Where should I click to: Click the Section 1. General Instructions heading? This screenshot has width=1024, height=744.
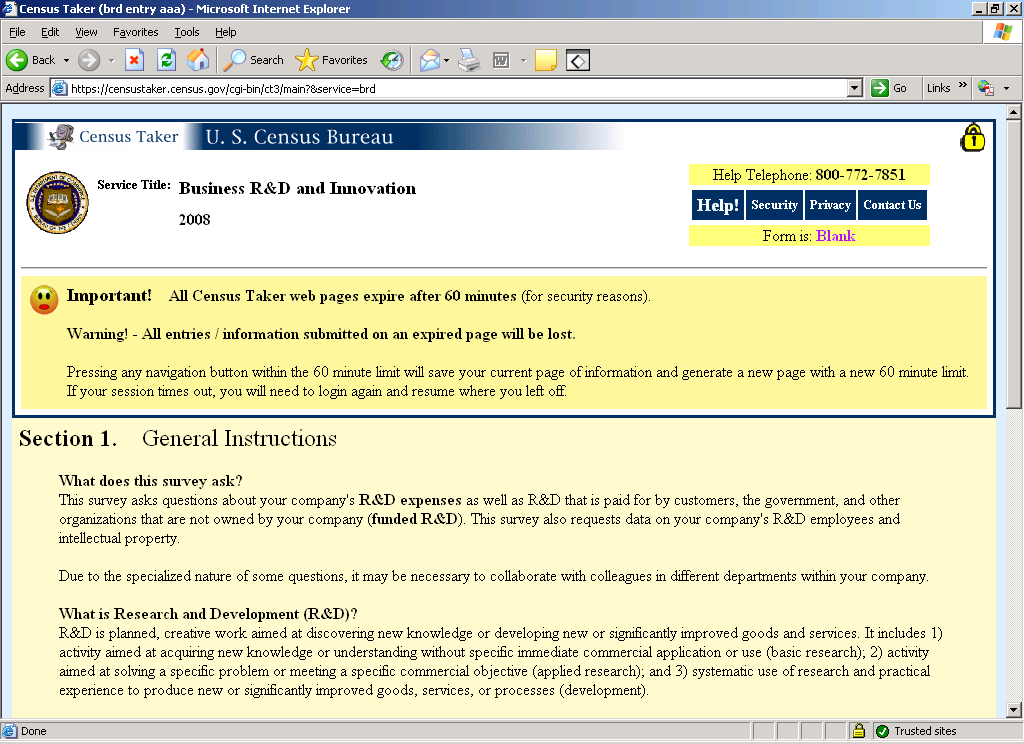point(178,438)
